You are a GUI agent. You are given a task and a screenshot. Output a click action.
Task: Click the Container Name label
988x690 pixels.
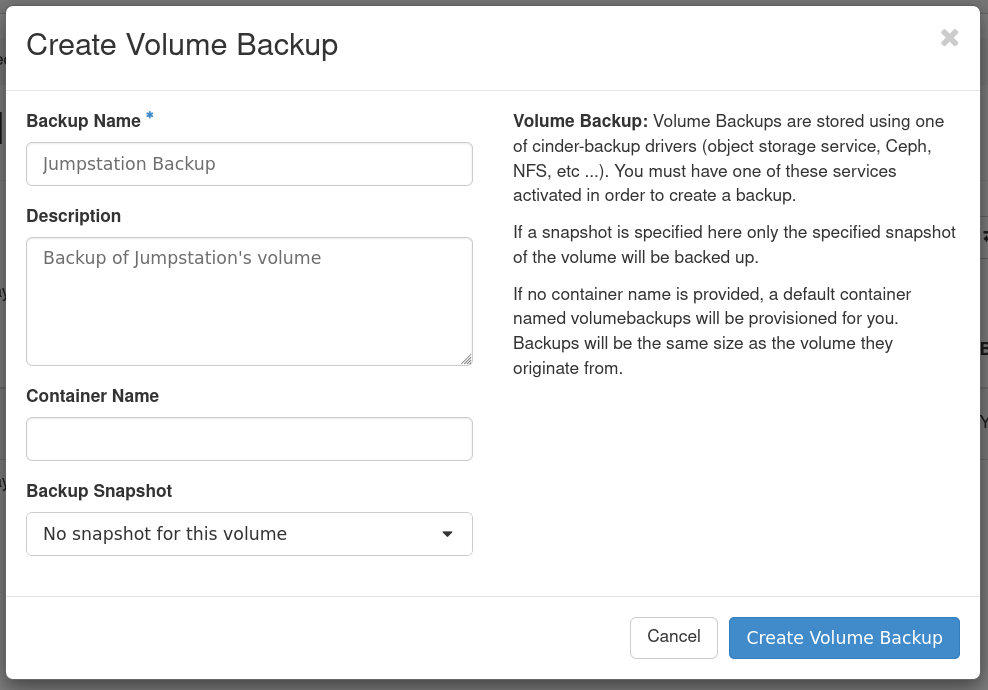(92, 396)
